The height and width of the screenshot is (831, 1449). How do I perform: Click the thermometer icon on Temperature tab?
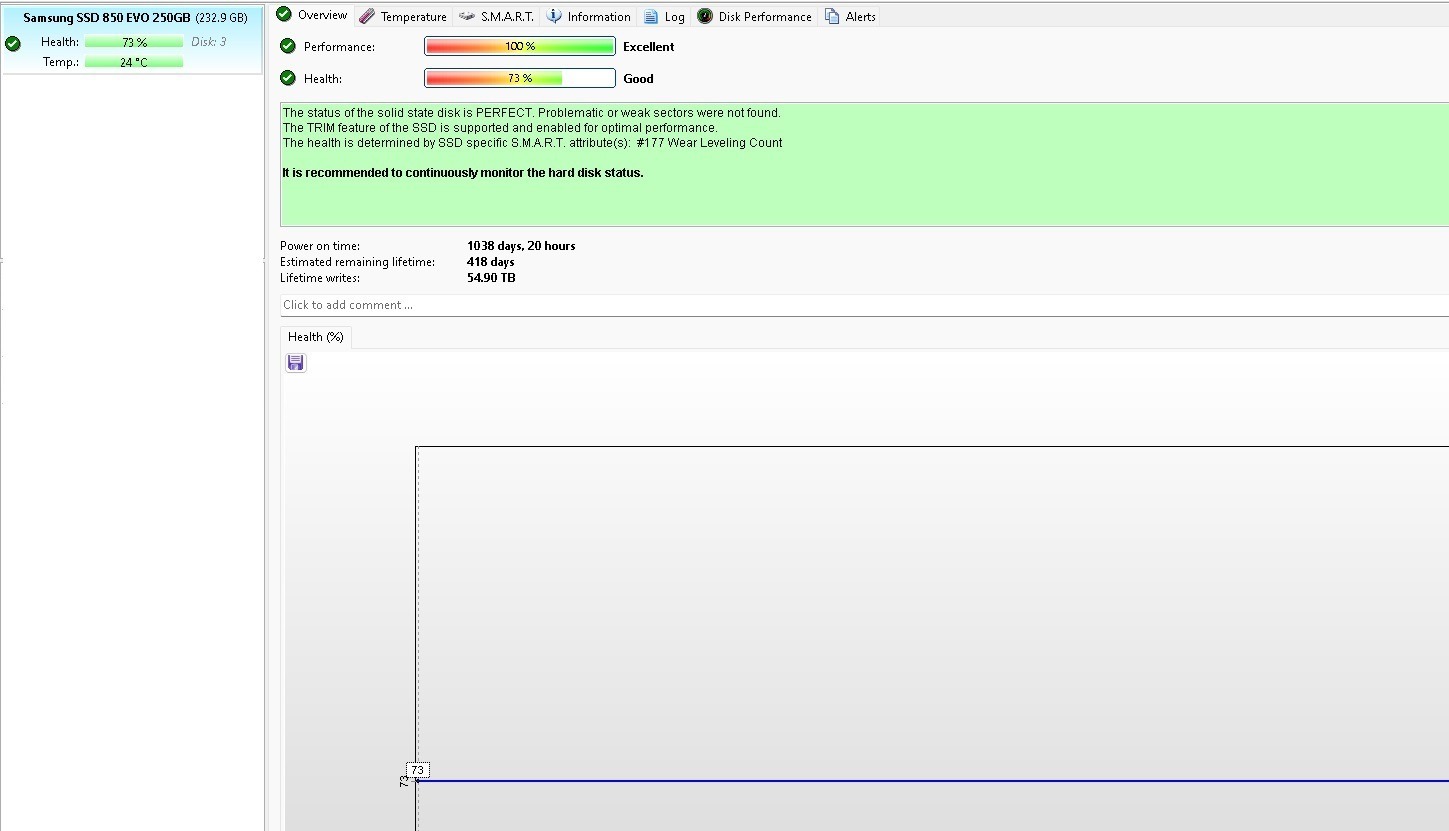pos(367,16)
